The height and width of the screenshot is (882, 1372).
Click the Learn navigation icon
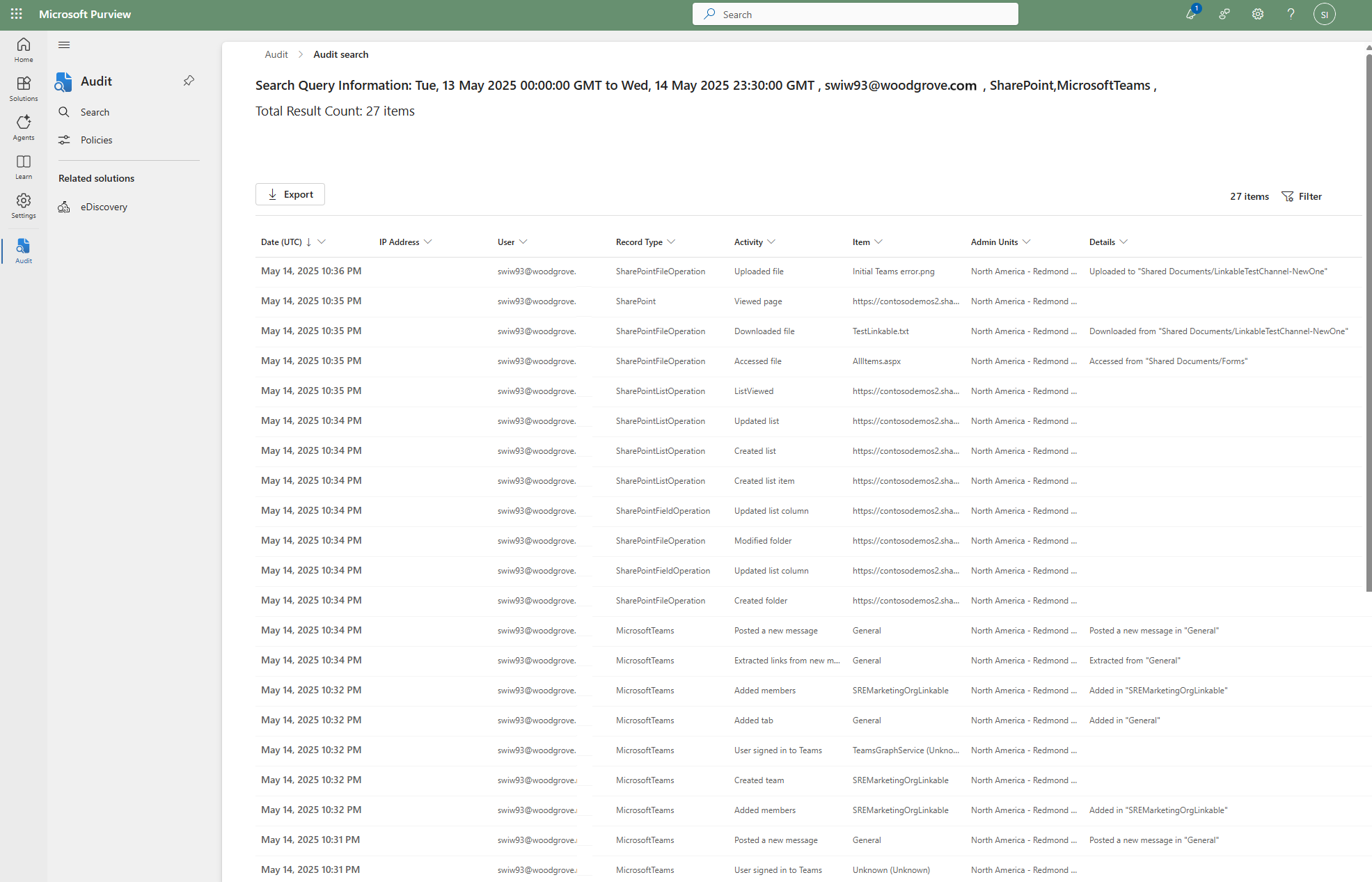pos(23,166)
